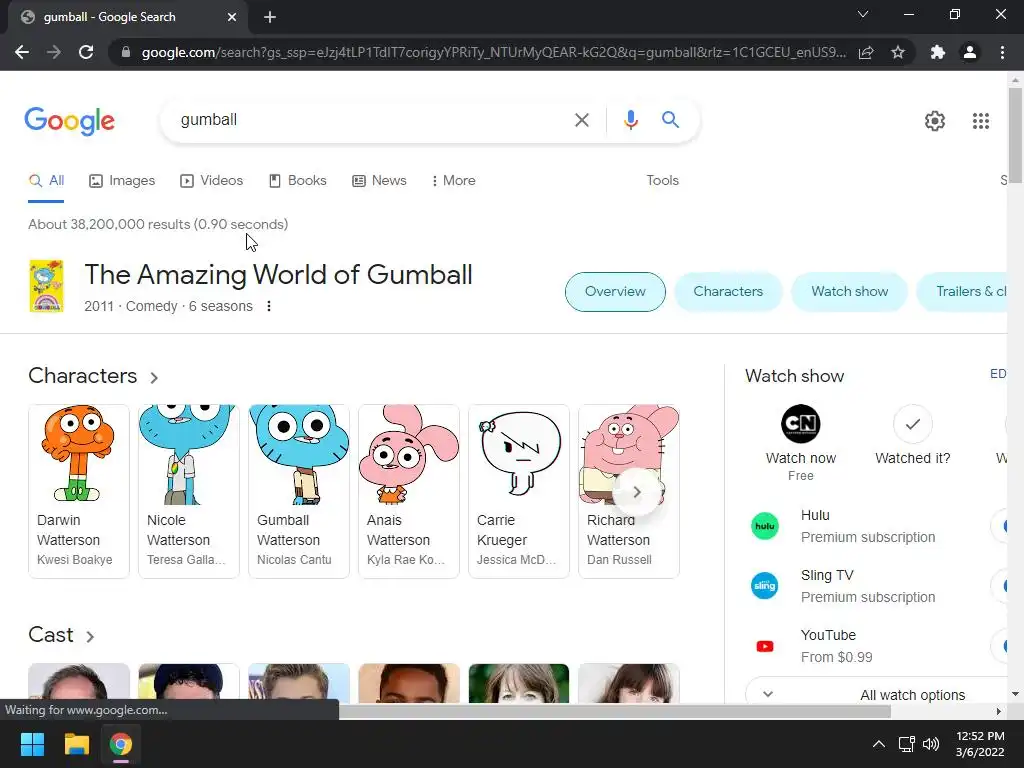Select the Overview chip
Viewport: 1024px width, 768px height.
[615, 291]
